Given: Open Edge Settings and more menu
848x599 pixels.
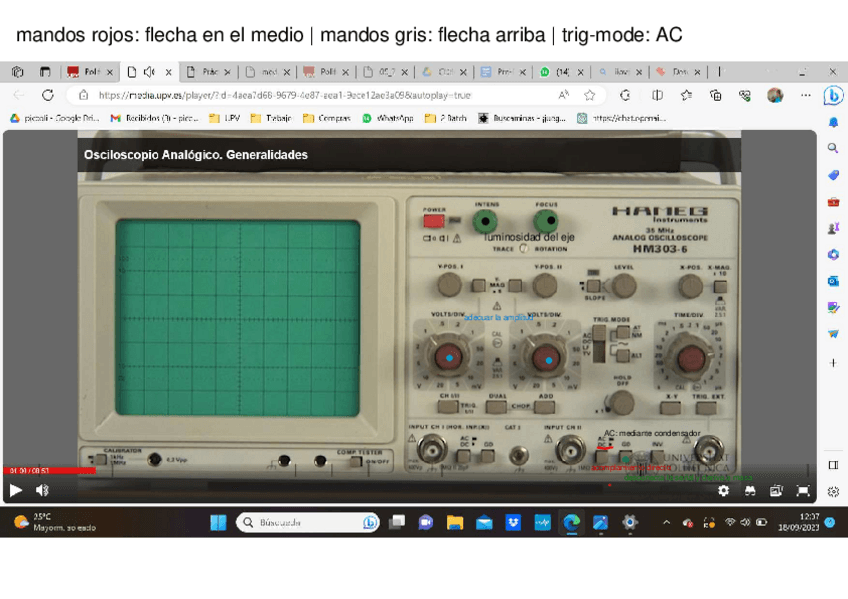Looking at the screenshot, I should click(806, 95).
